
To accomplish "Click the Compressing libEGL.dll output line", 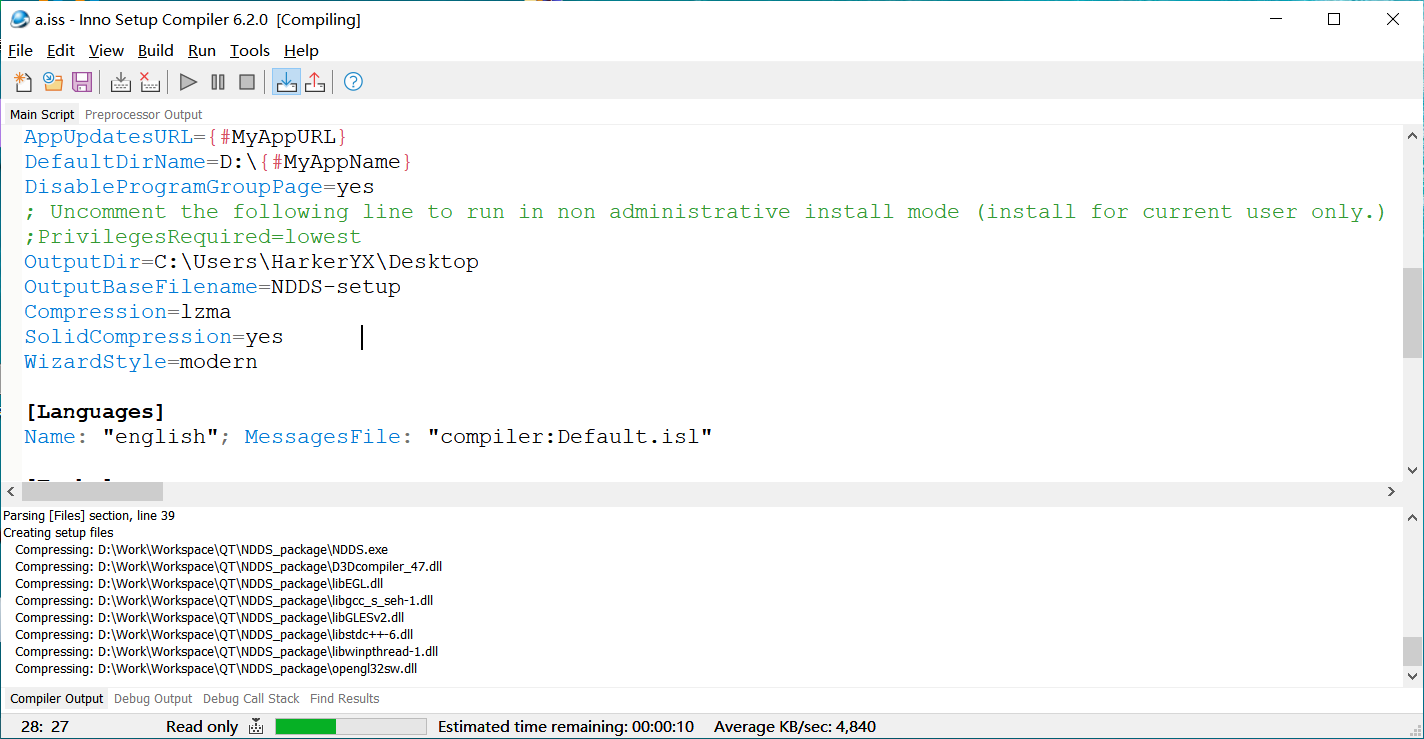I will tap(199, 584).
